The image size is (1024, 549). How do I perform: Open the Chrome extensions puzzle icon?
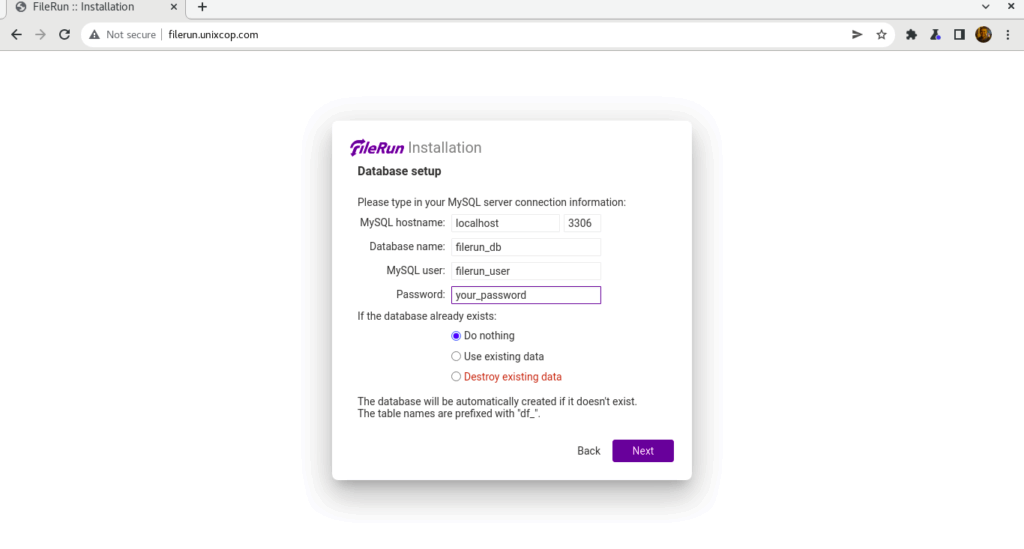point(911,35)
